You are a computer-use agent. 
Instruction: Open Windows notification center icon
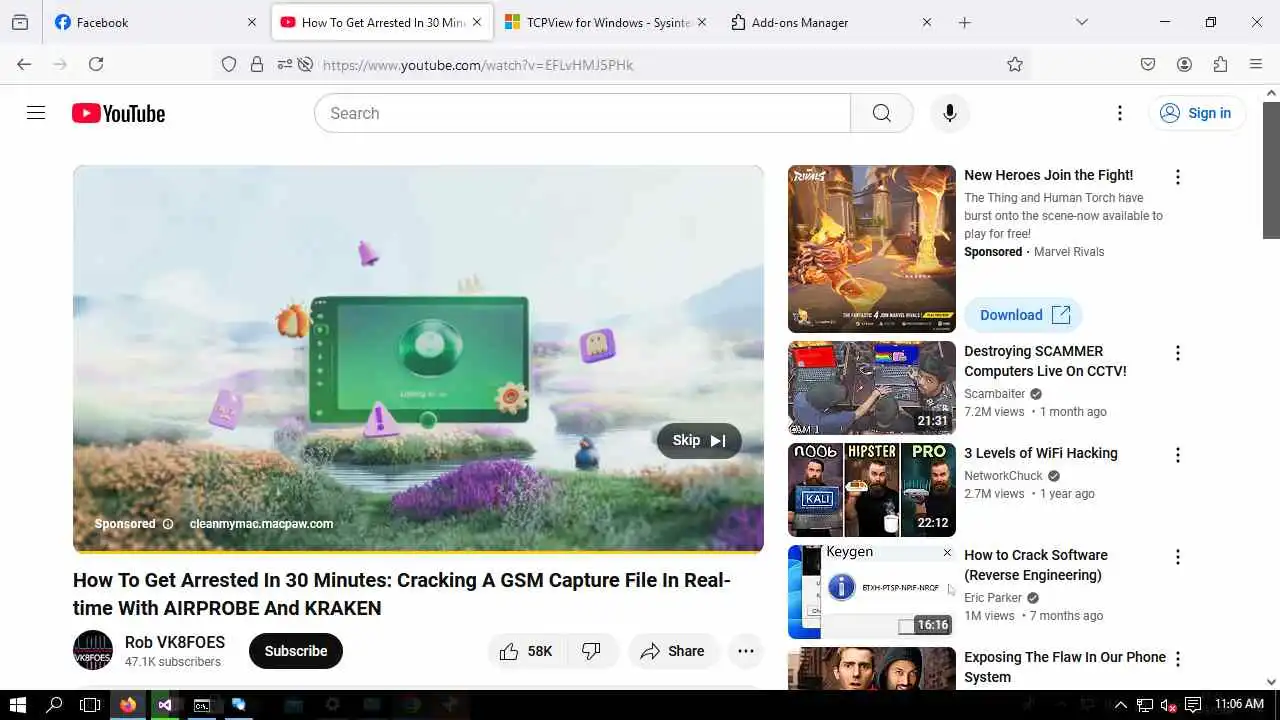(x=1192, y=705)
